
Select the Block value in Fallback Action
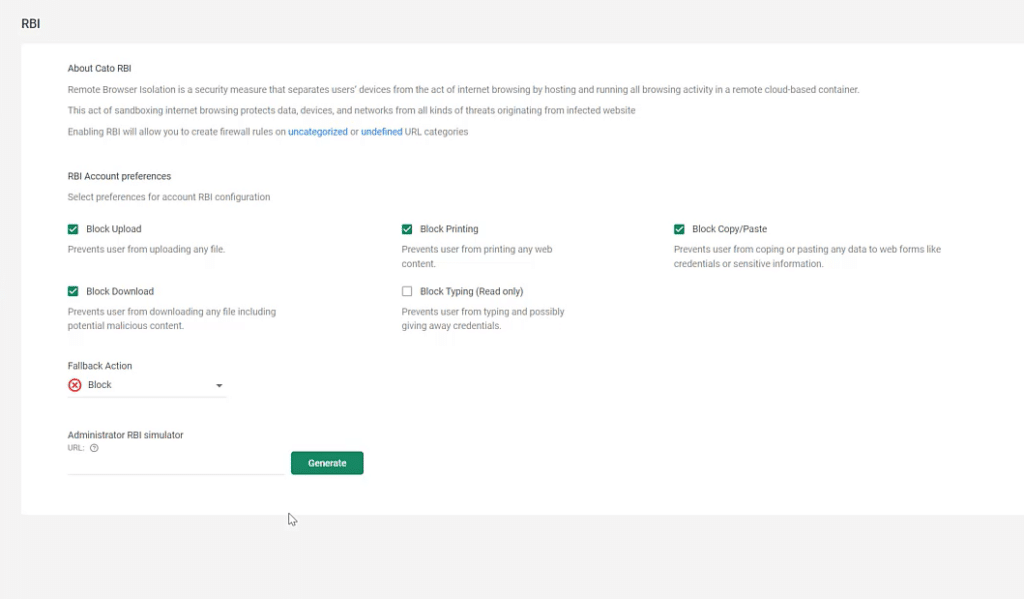point(102,384)
